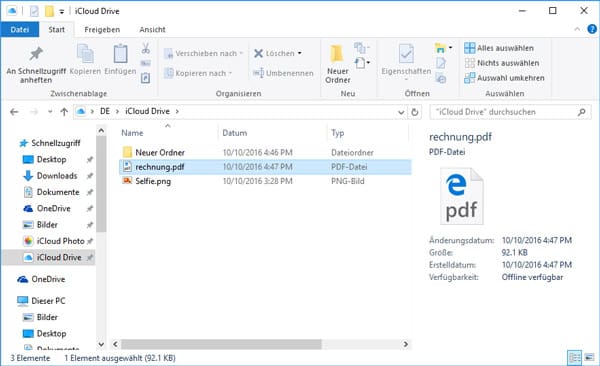
Task: Open the top-level OneDrive node
Action: 48,279
